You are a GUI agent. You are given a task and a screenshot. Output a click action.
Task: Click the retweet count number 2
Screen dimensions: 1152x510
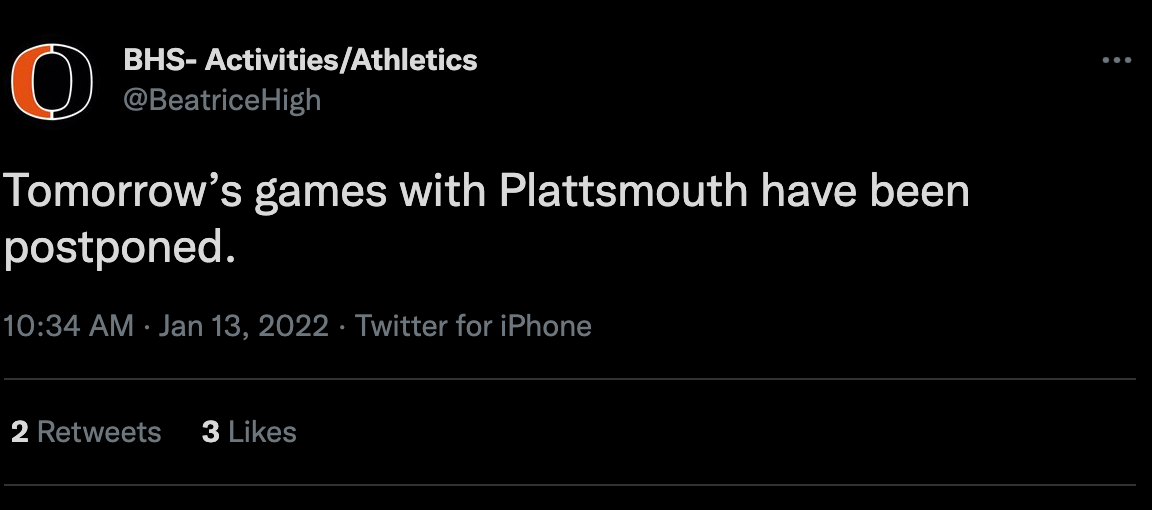pos(20,432)
